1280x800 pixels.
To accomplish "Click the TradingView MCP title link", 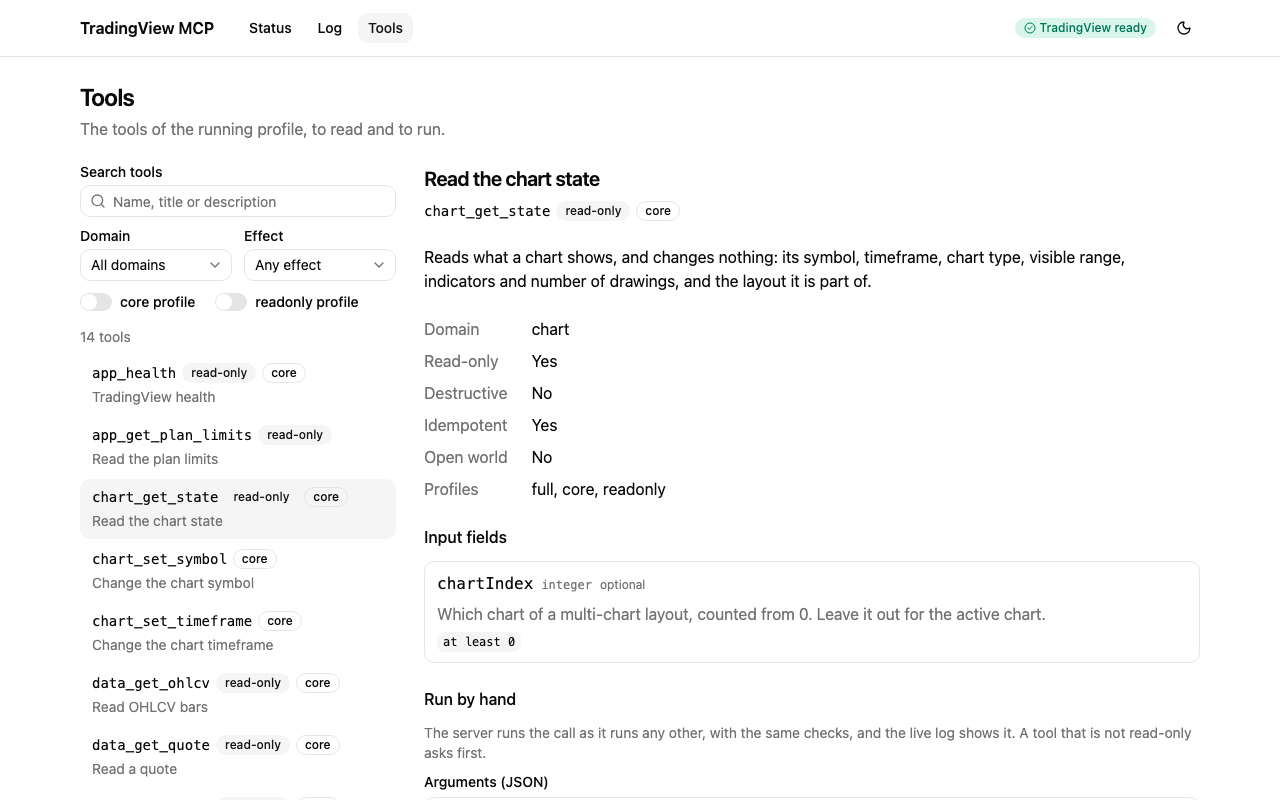I will (147, 28).
